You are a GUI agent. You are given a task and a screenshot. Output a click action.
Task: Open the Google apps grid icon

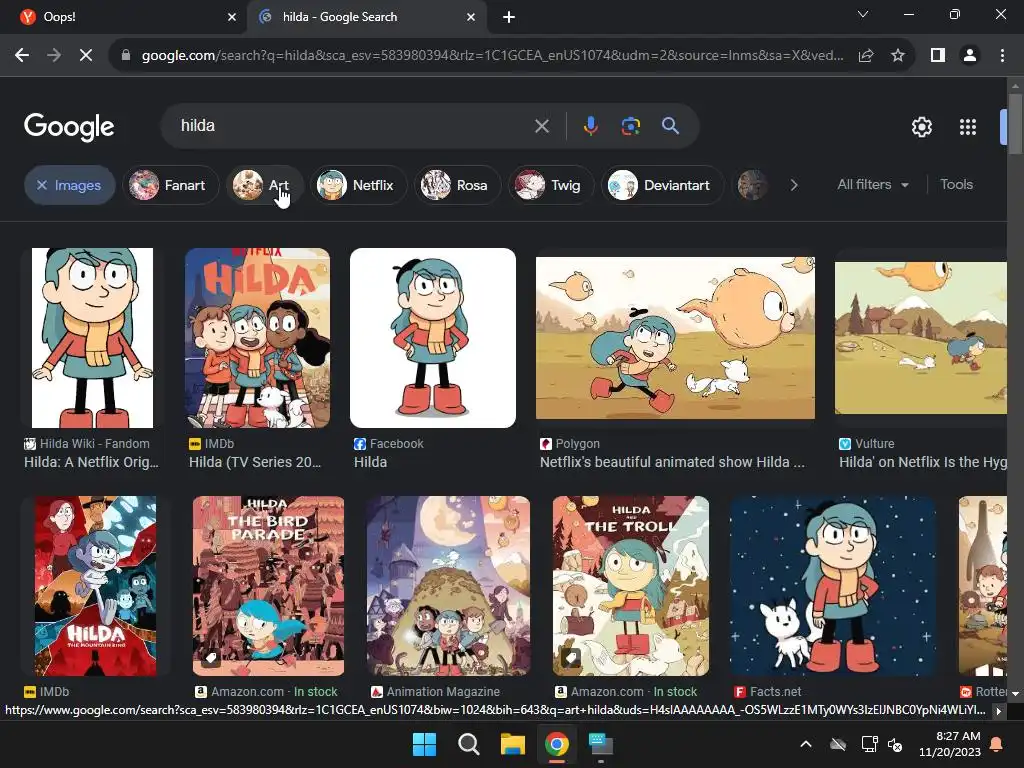(x=968, y=127)
